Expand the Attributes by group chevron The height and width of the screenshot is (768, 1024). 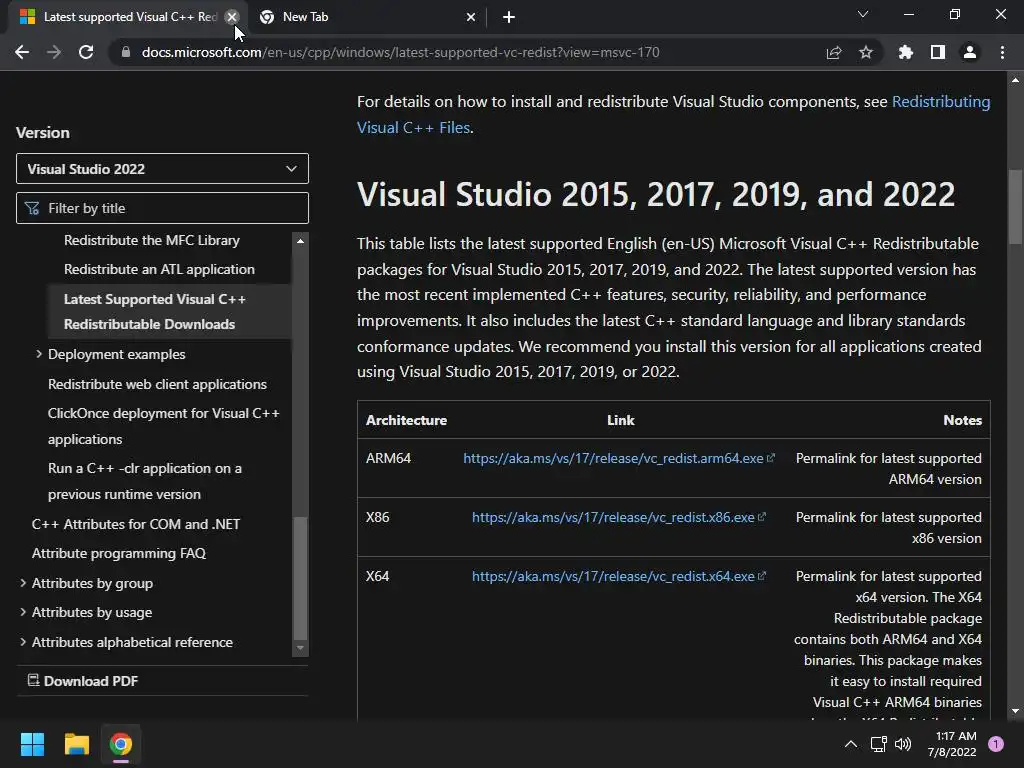tap(23, 583)
